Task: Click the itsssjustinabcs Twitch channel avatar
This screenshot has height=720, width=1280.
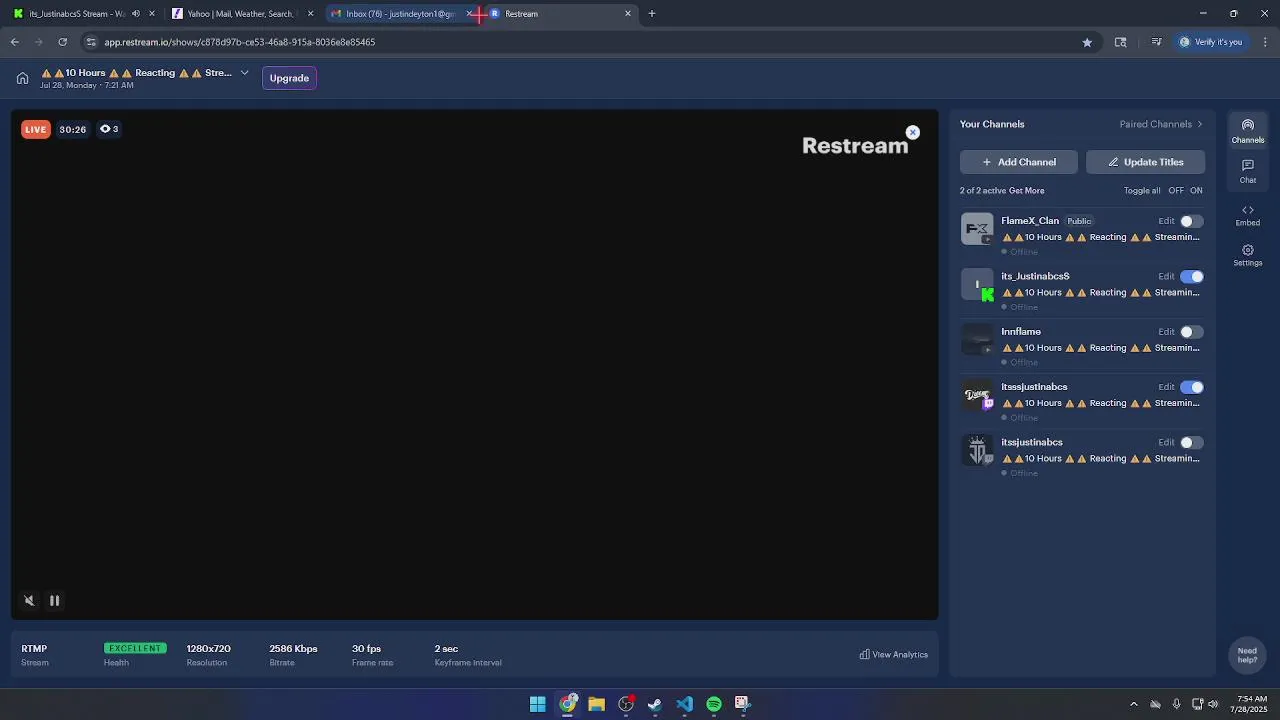Action: click(x=977, y=395)
